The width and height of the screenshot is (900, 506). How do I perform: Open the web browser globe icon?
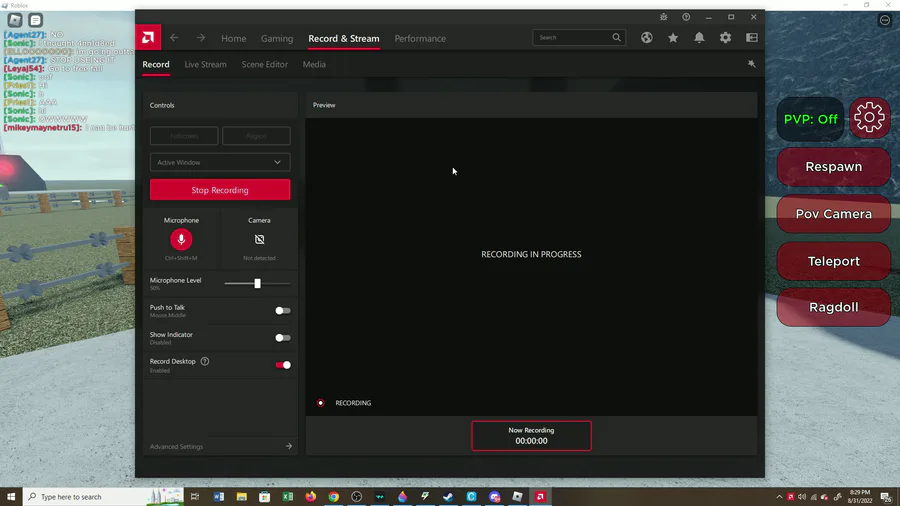[x=647, y=38]
